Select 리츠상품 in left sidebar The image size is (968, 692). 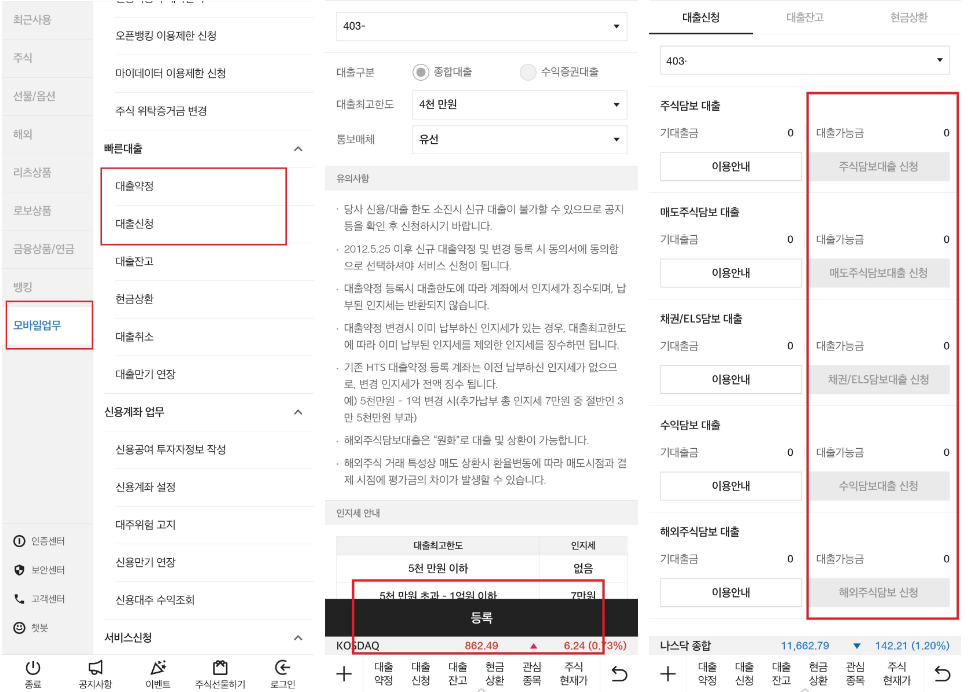tap(49, 172)
